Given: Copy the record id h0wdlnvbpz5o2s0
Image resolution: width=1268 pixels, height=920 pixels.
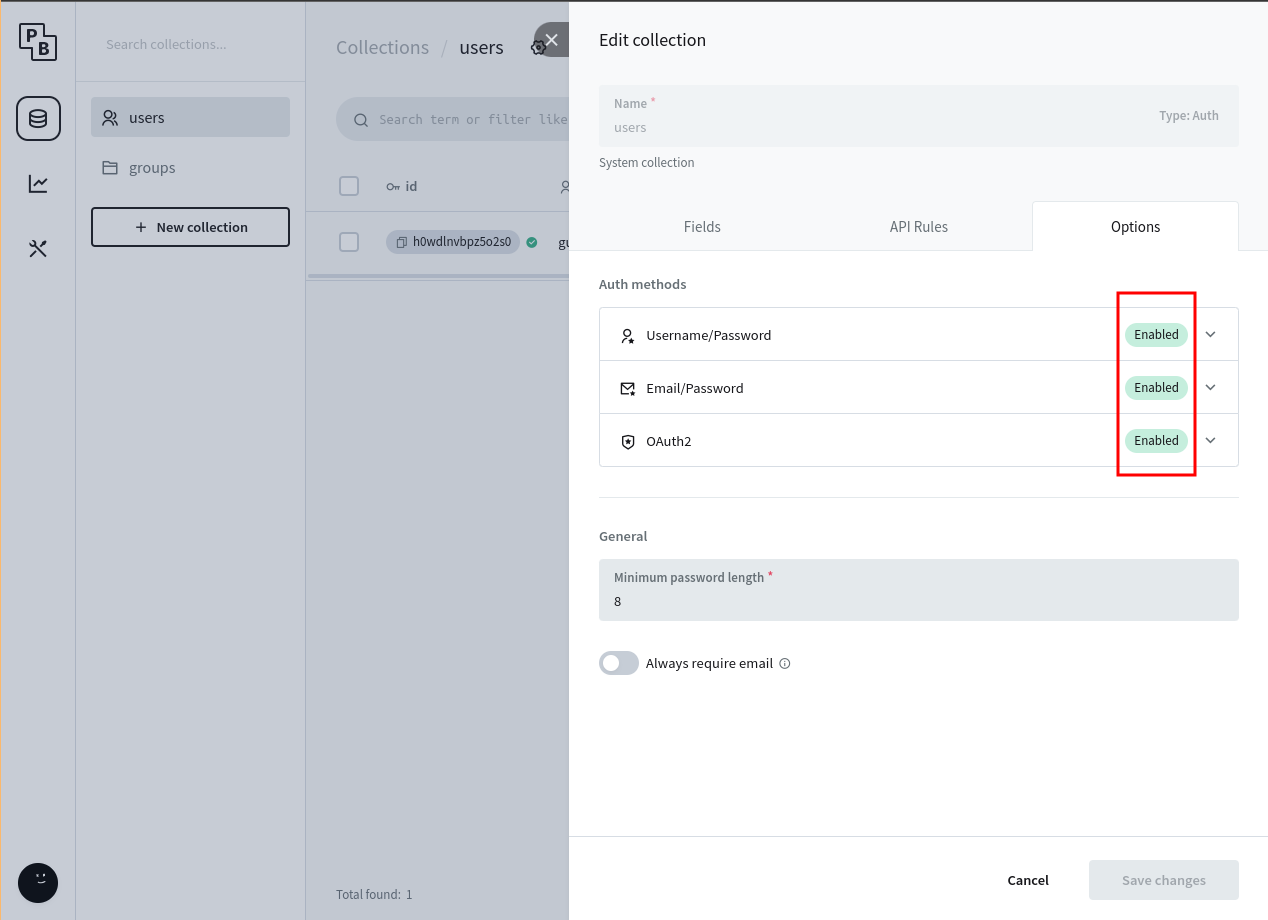Looking at the screenshot, I should 401,242.
